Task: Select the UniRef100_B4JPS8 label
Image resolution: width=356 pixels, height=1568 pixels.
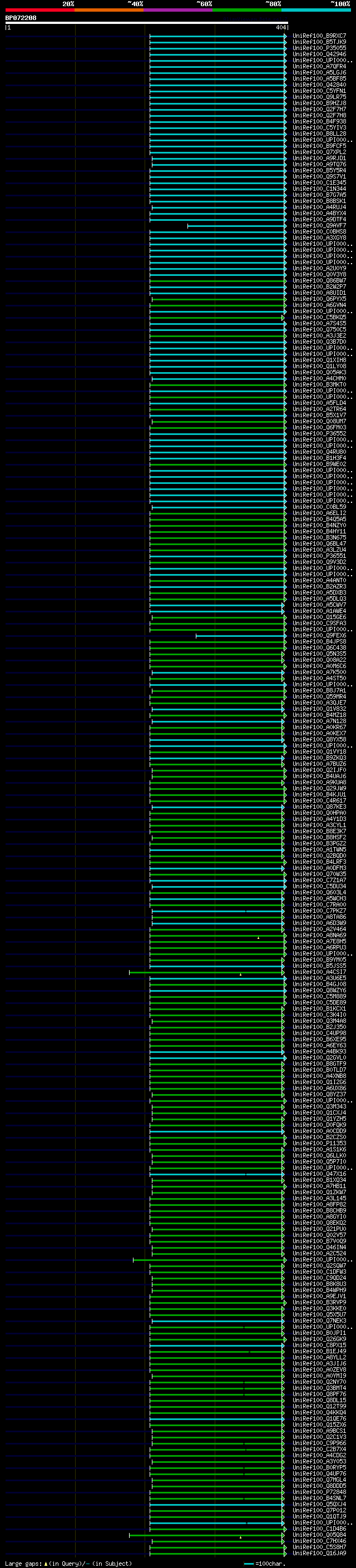Action: (x=319, y=641)
